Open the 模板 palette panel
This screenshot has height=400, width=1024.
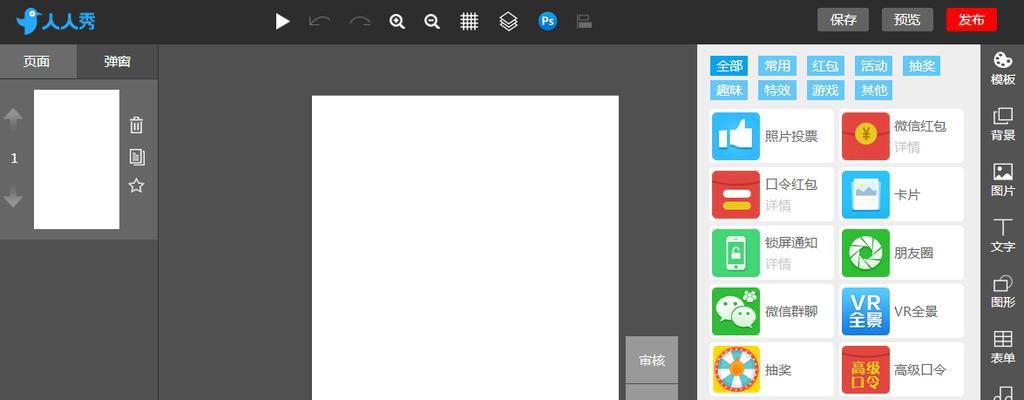point(1002,69)
